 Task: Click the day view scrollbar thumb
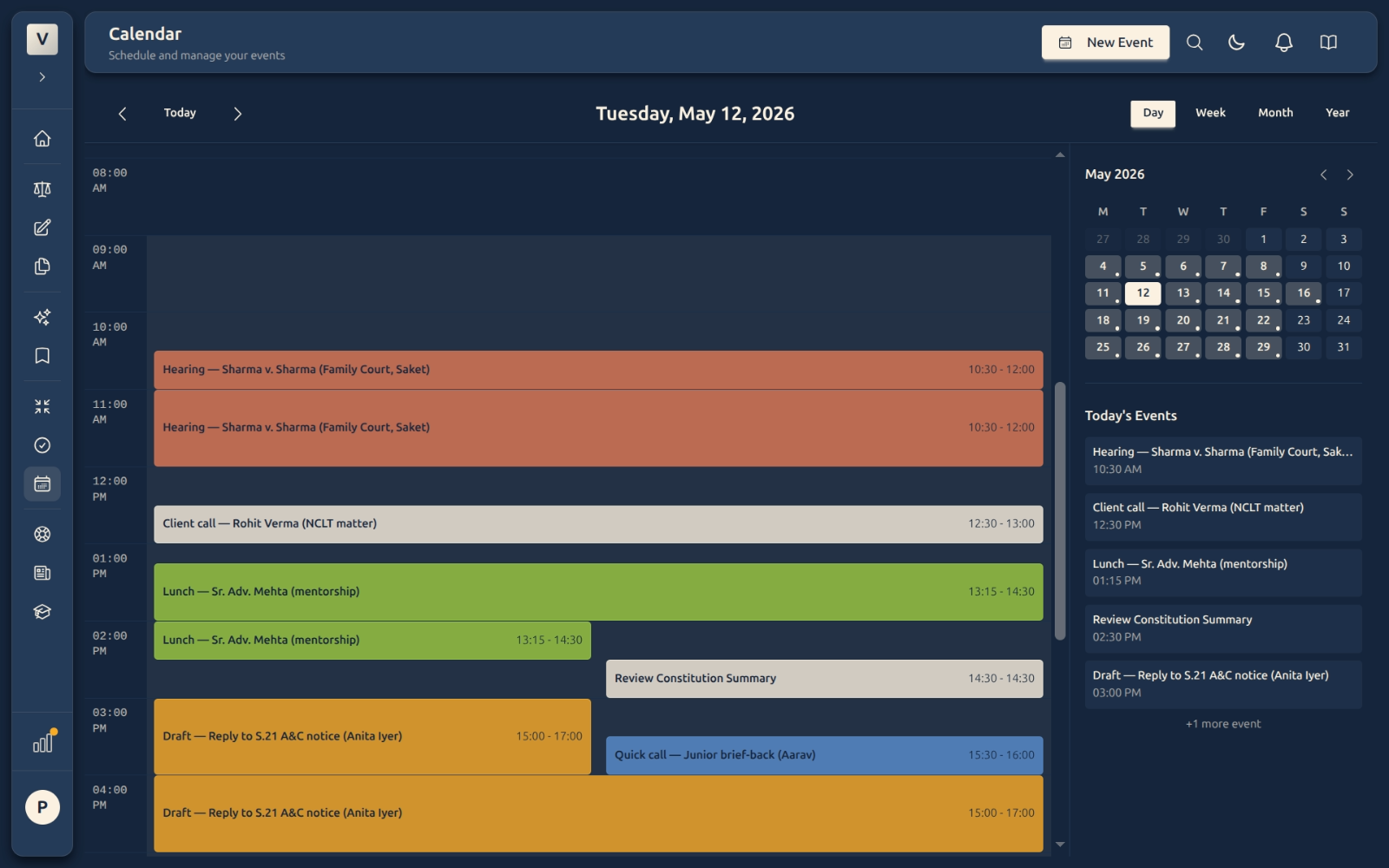click(1060, 511)
